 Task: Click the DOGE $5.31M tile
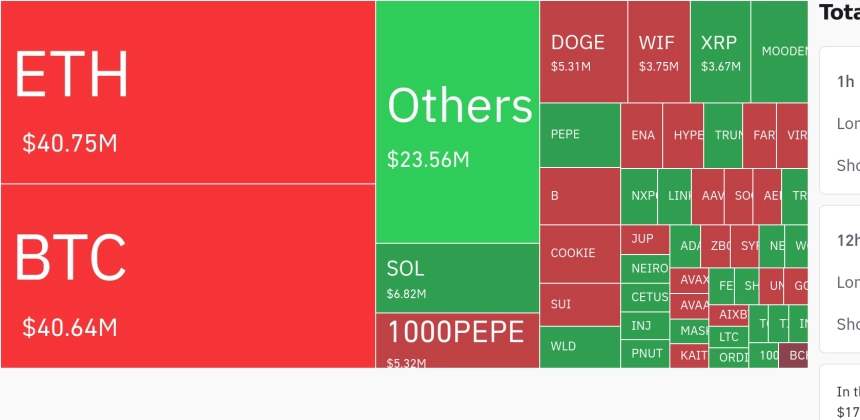(x=584, y=52)
